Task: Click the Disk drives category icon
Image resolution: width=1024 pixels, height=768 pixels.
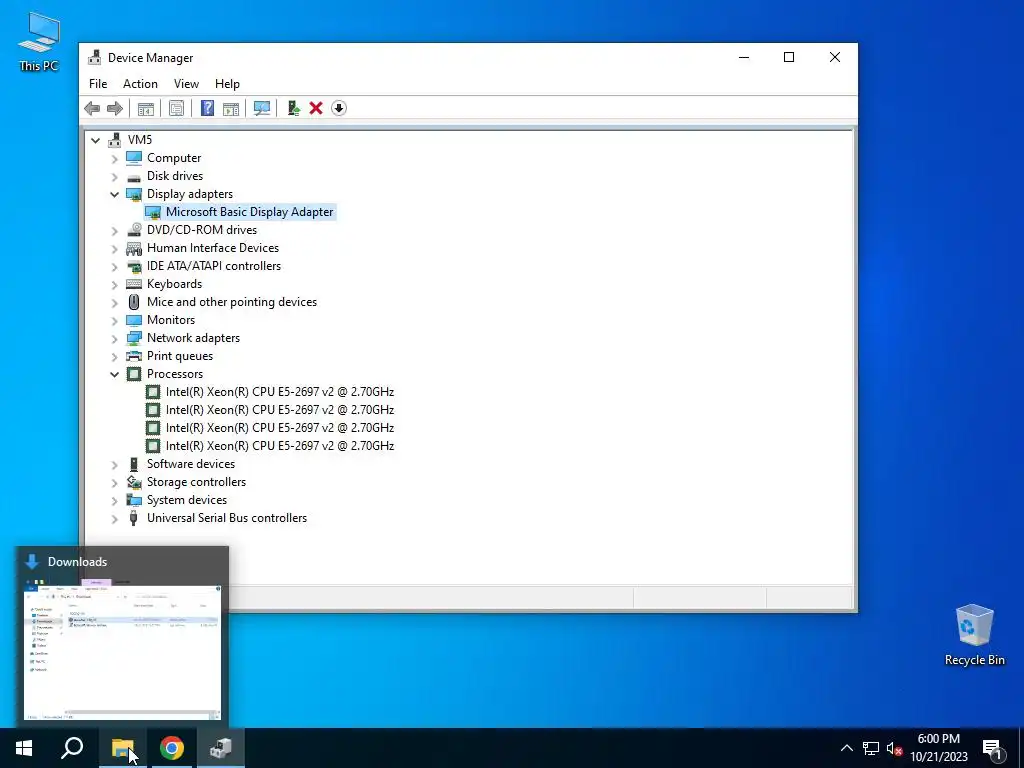Action: 134,176
